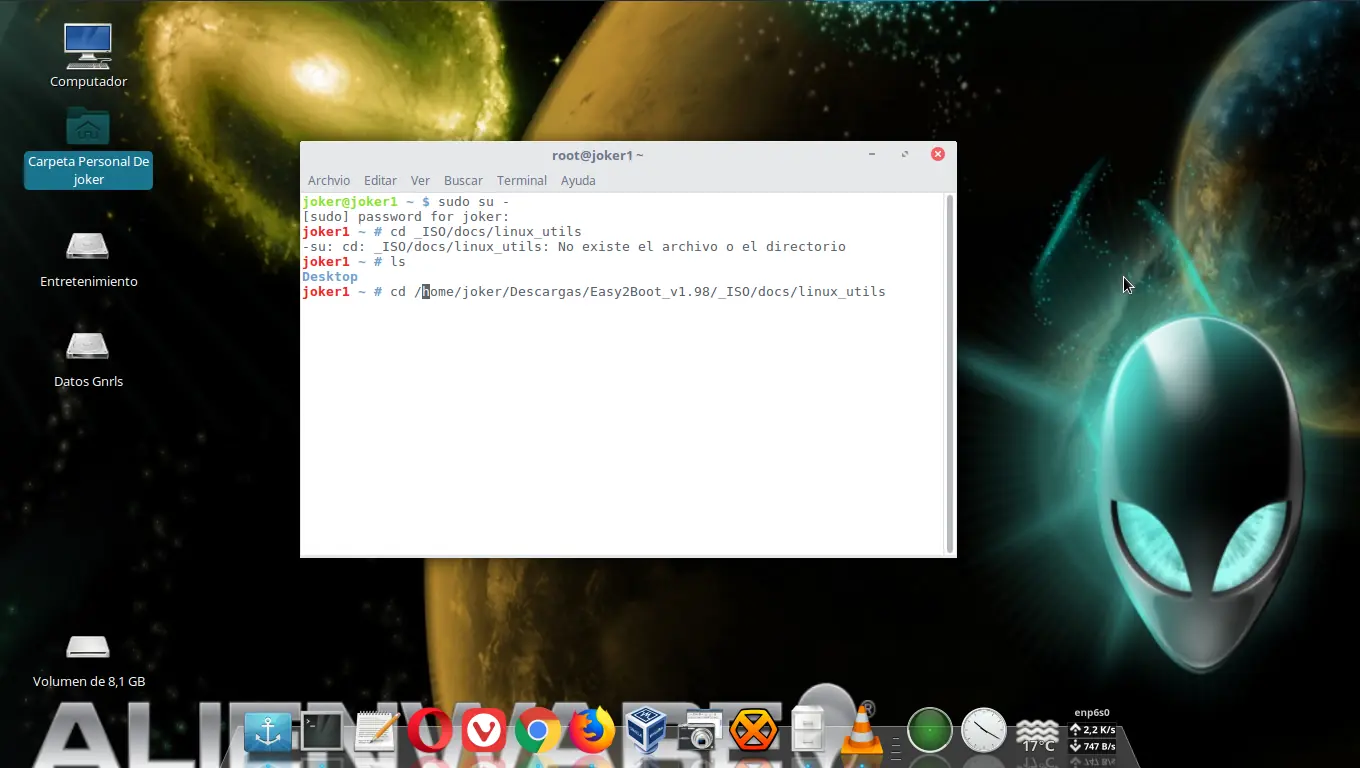Launch the notepad text editor from the dock
Screen dimensions: 1360x768
(375, 731)
